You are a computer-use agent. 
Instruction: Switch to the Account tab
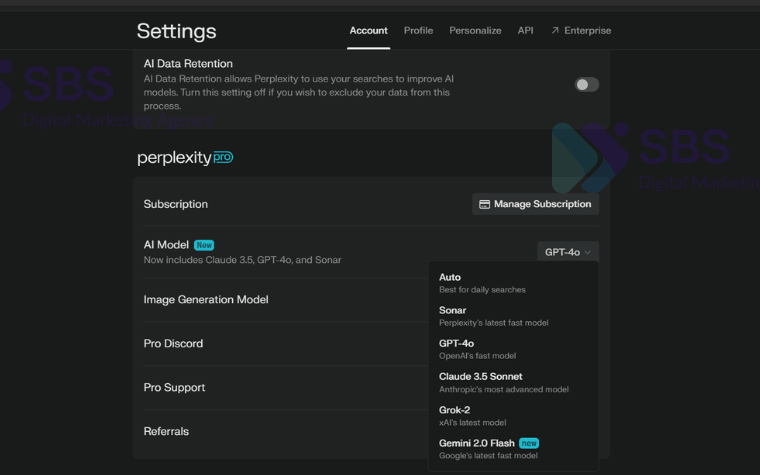[368, 31]
